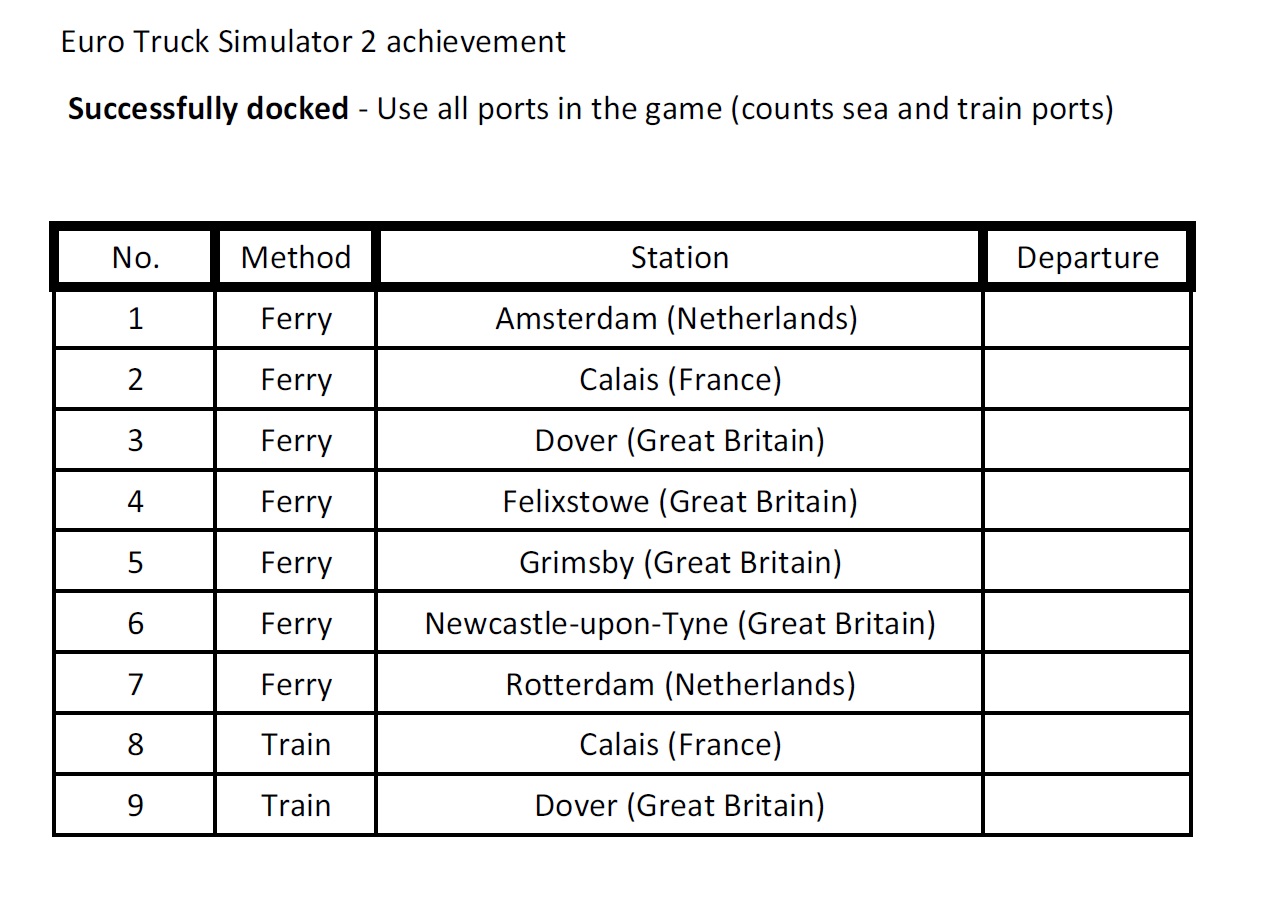Click the Amsterdam (Netherlands) station cell
Image resolution: width=1284 pixels, height=904 pixels.
(x=677, y=319)
